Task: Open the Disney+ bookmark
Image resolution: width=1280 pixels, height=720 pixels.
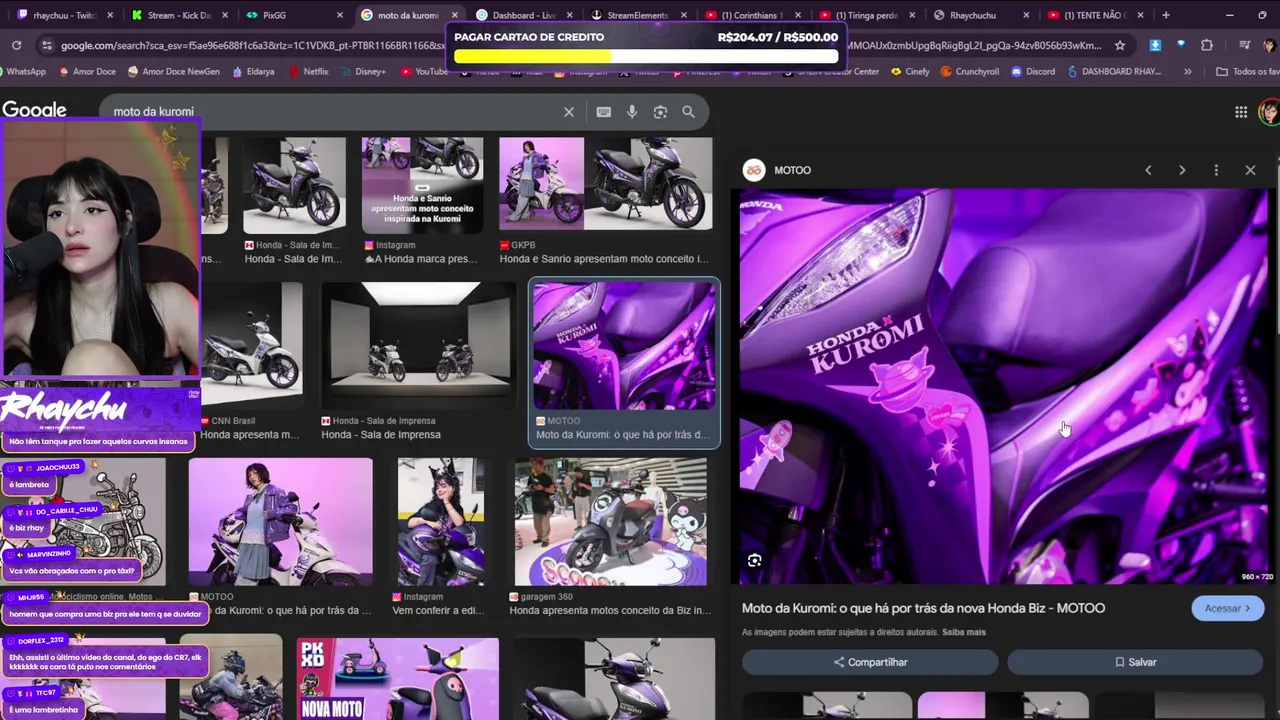Action: (x=362, y=71)
